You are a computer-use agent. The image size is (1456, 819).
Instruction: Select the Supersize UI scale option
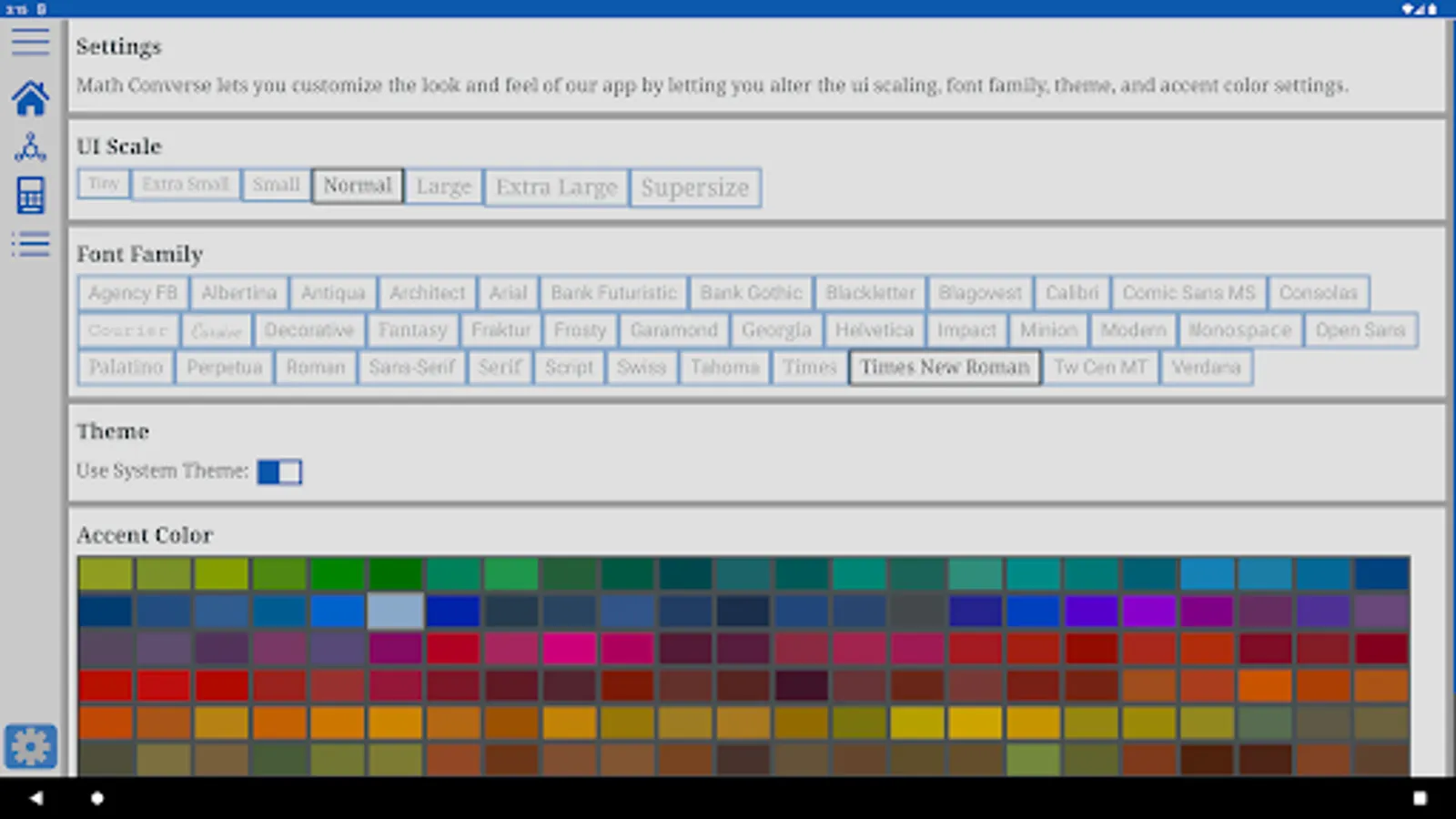click(694, 187)
